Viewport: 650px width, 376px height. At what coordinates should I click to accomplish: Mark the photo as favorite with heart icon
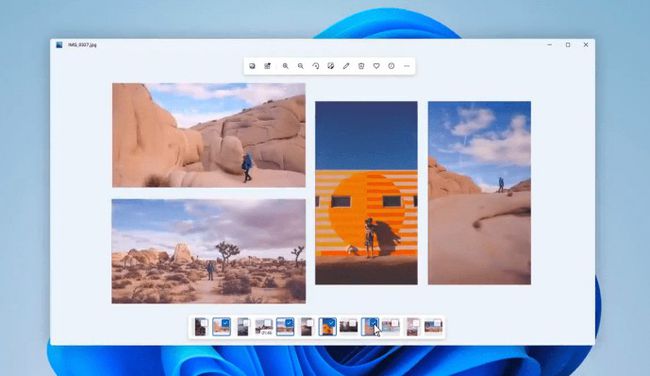tap(376, 66)
